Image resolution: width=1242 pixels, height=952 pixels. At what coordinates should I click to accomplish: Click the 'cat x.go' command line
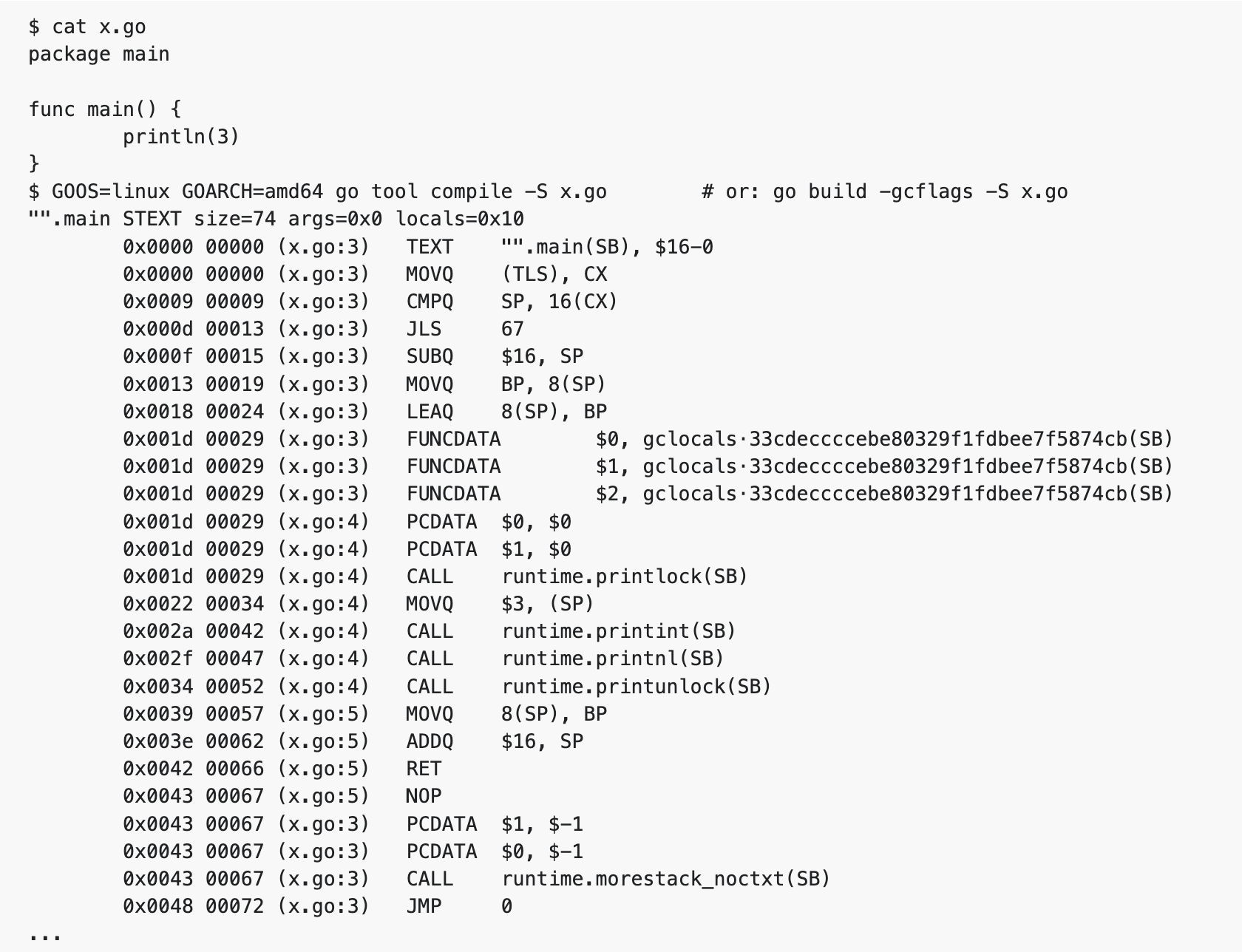tap(87, 27)
